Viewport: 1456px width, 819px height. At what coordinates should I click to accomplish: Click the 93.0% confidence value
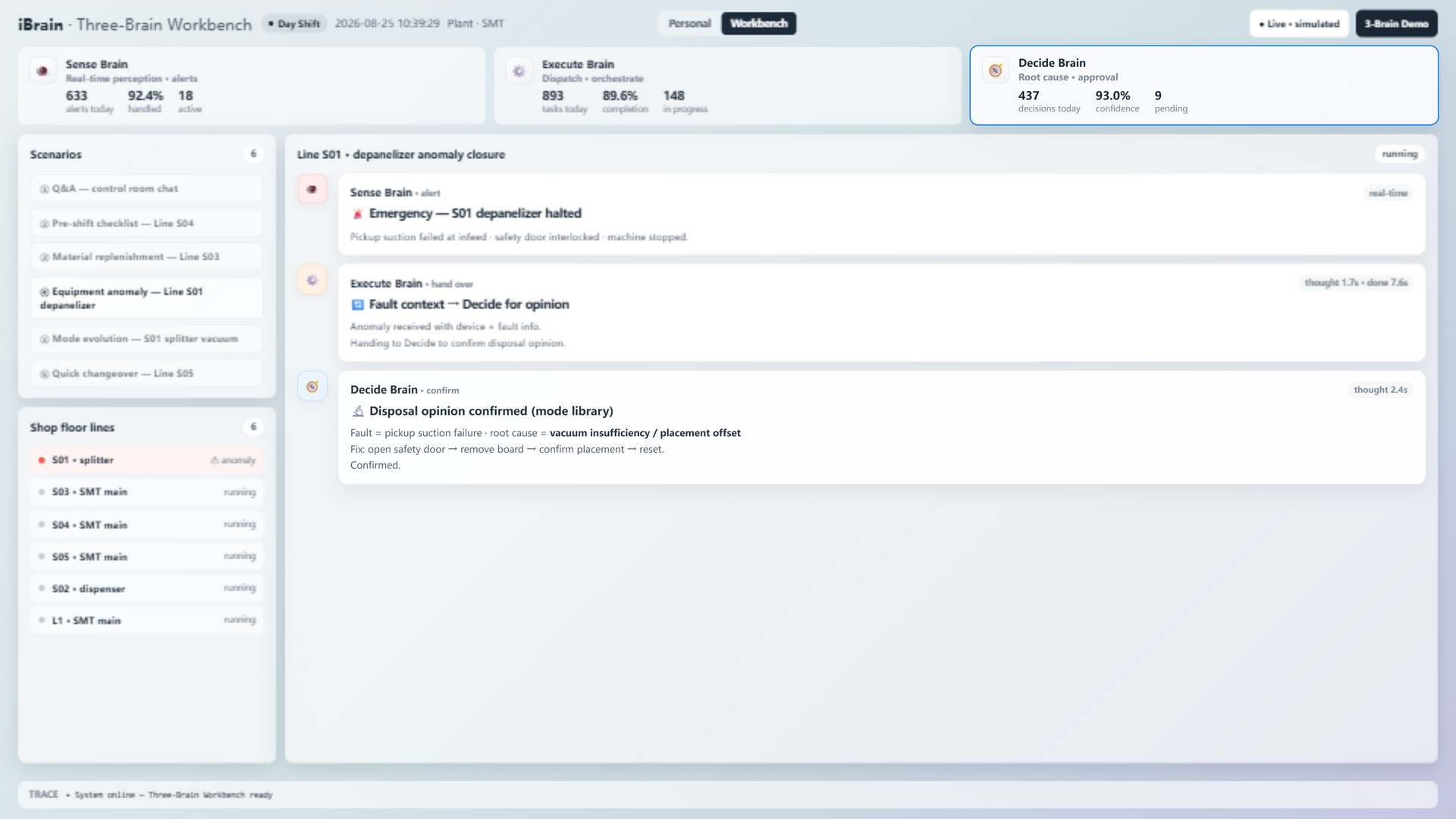1112,96
